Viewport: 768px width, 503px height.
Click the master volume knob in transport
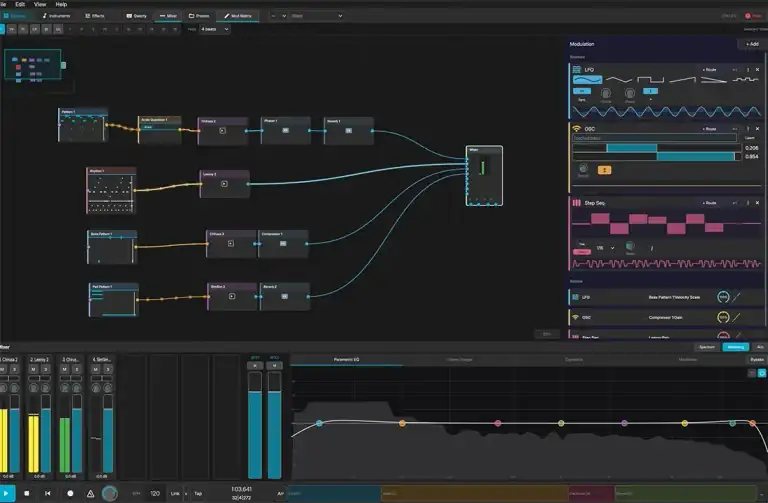pos(110,493)
